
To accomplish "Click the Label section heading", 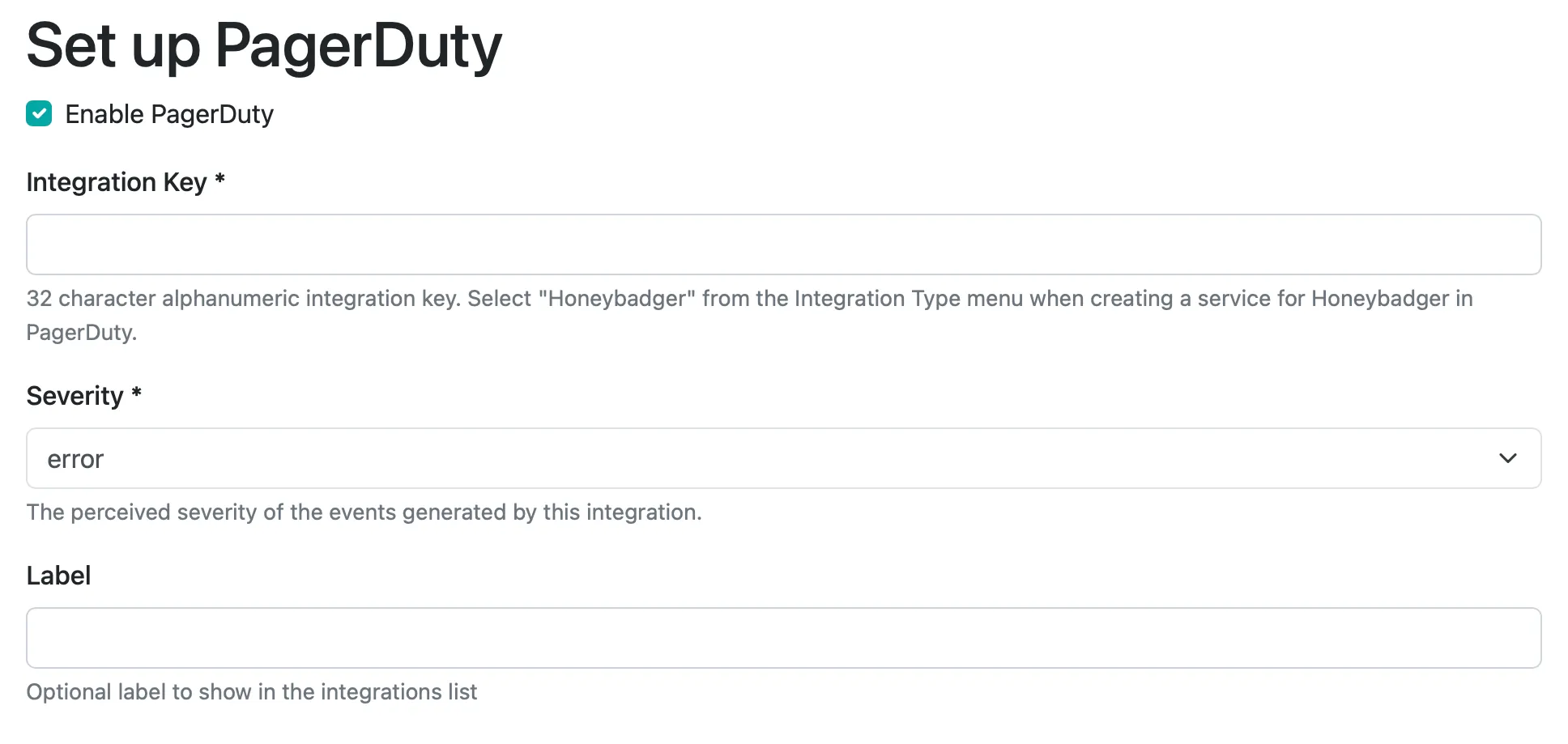I will pyautogui.click(x=58, y=575).
